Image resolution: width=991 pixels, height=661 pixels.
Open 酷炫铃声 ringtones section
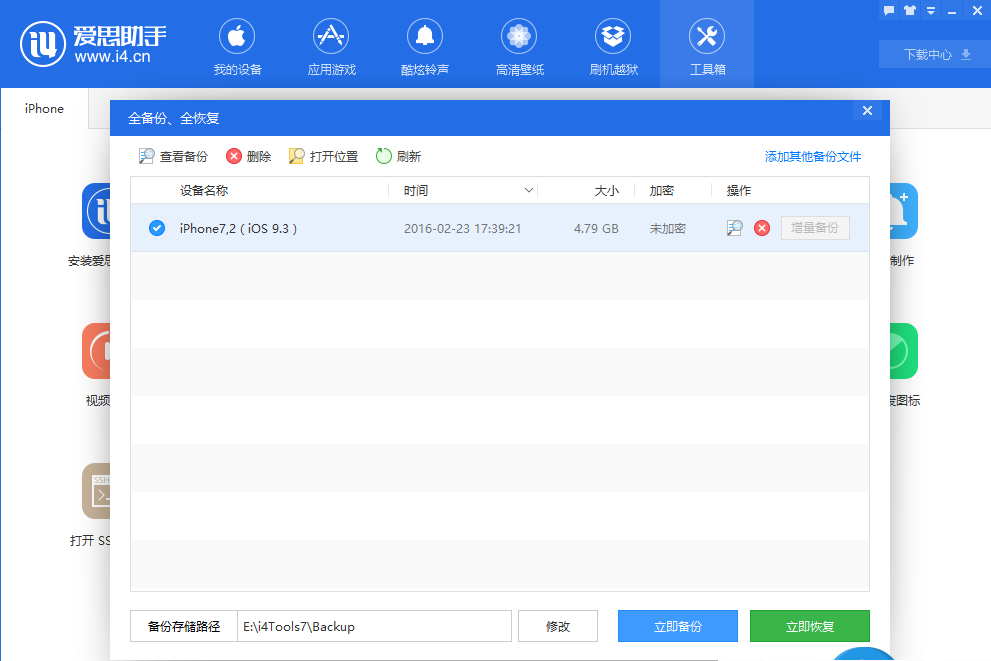click(425, 47)
